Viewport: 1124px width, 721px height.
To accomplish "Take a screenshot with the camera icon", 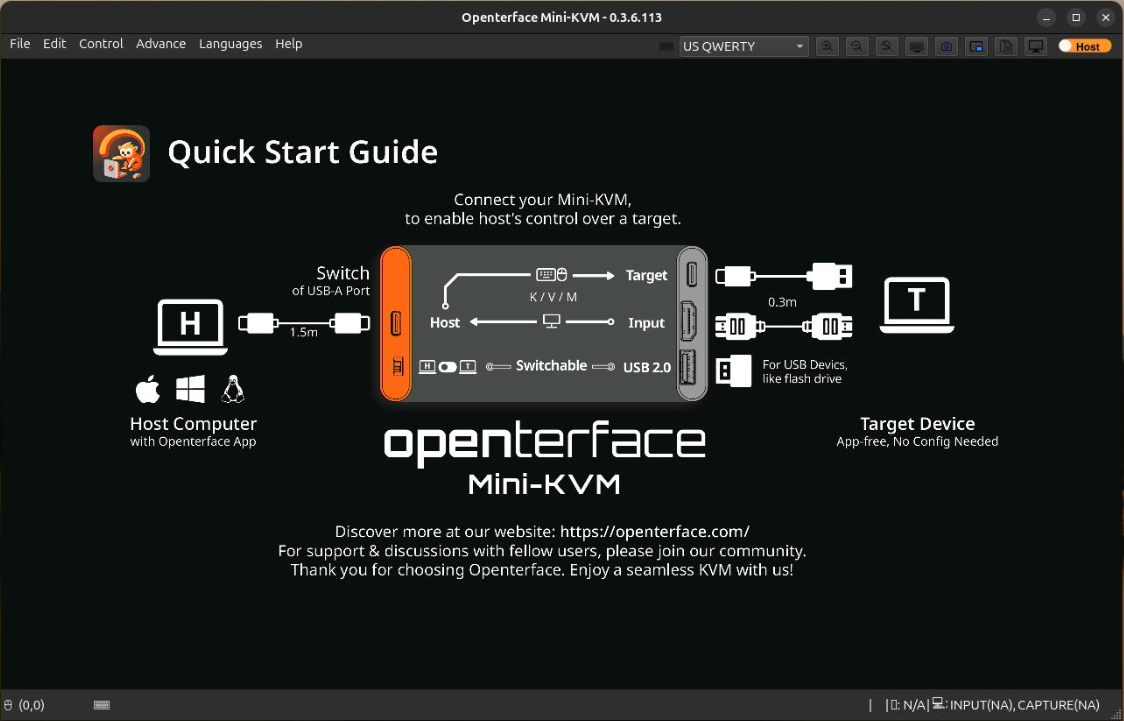I will 946,46.
